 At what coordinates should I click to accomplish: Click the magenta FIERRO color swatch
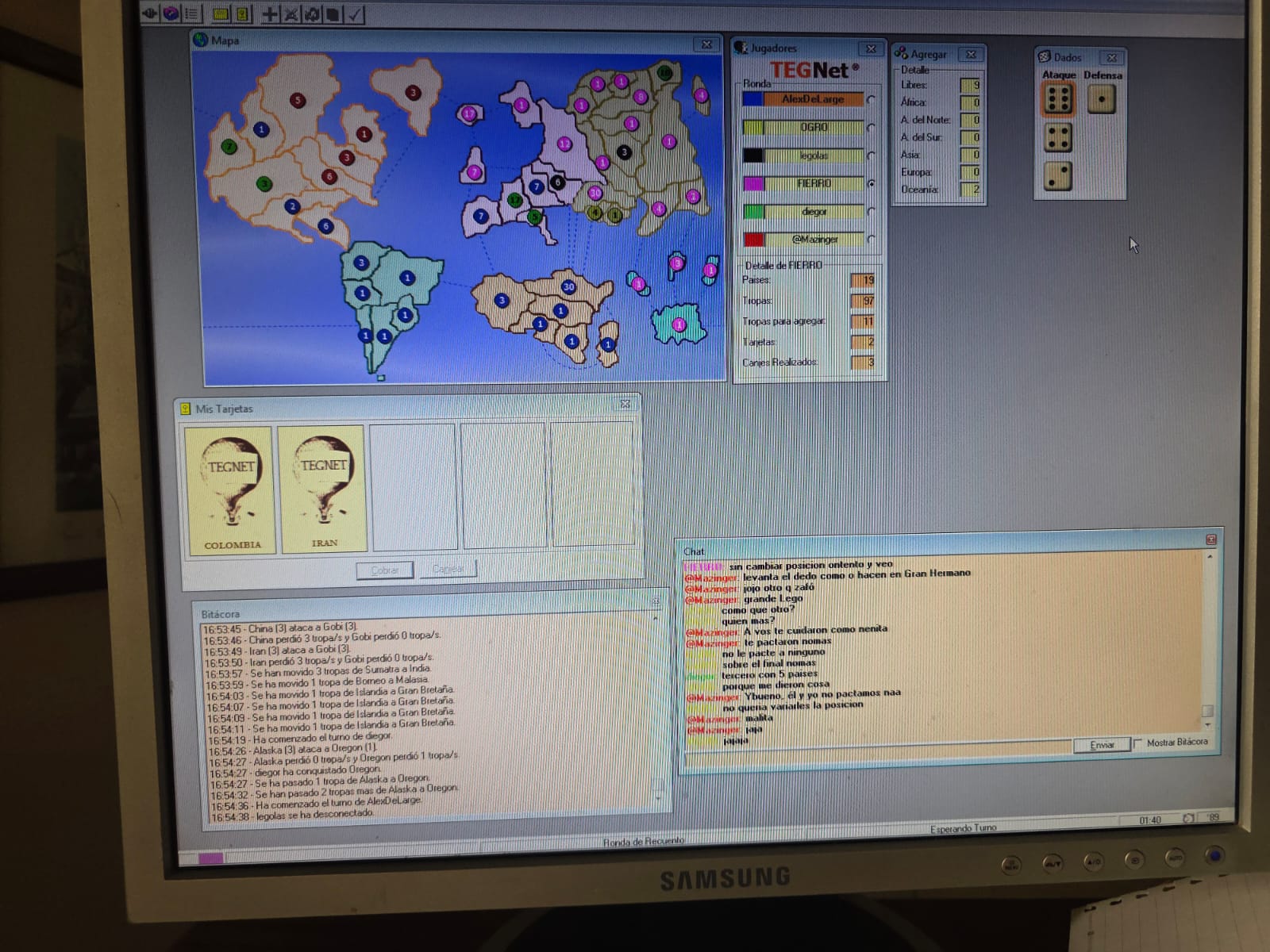[x=752, y=184]
